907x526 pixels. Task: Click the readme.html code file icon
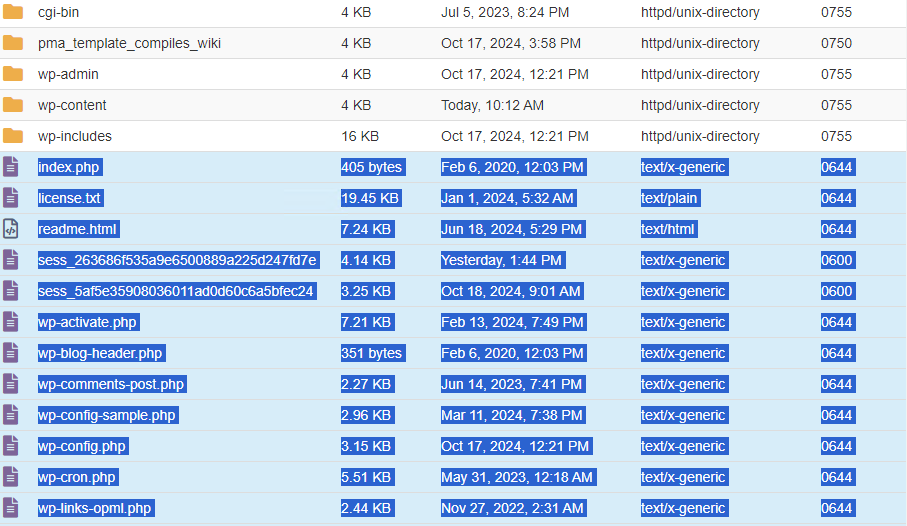pos(10,229)
